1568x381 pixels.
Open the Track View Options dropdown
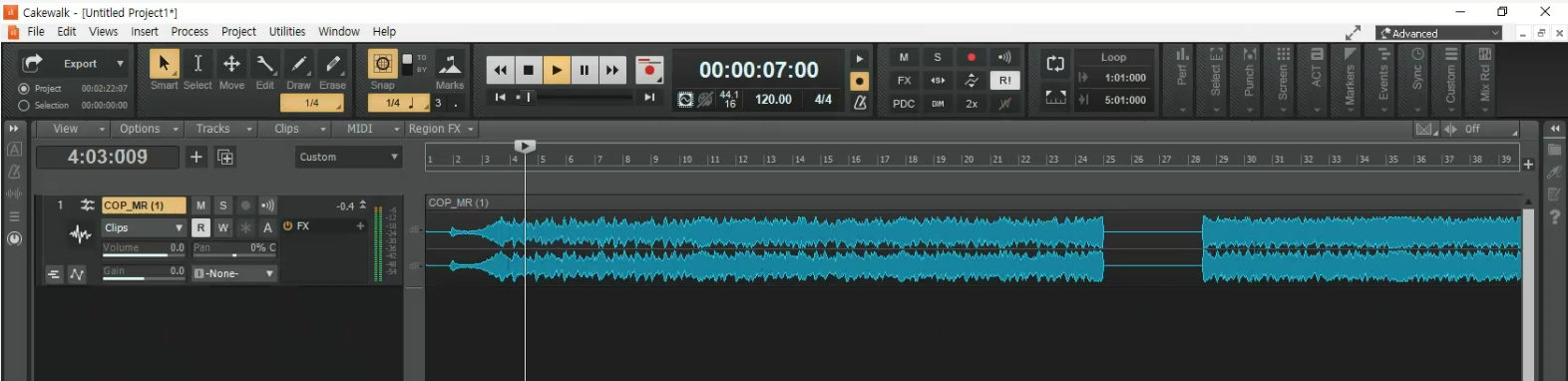pos(148,129)
